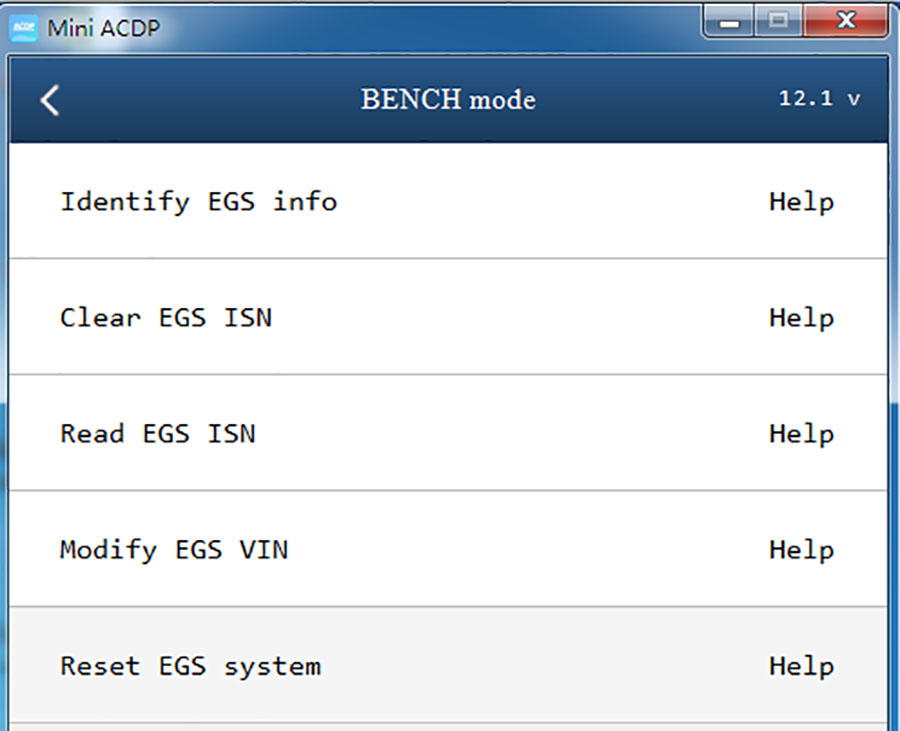Open Help for Modify EGS VIN
This screenshot has width=900, height=731.
click(x=801, y=549)
